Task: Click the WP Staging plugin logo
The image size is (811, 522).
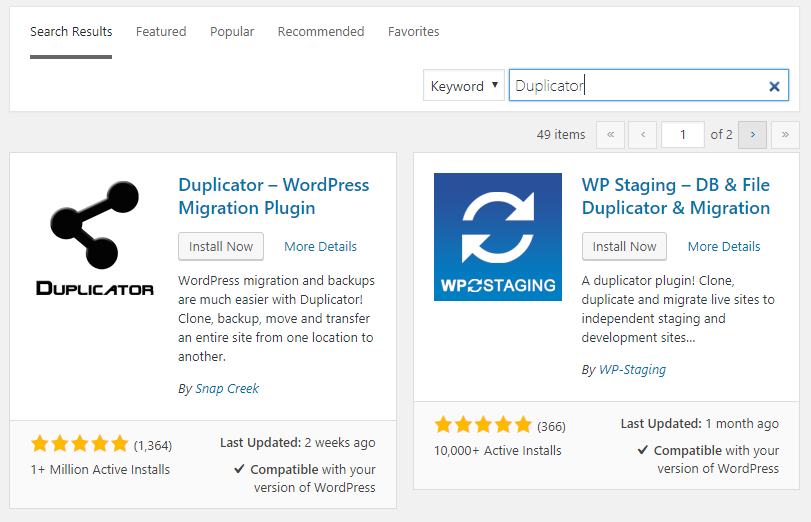Action: tap(497, 237)
